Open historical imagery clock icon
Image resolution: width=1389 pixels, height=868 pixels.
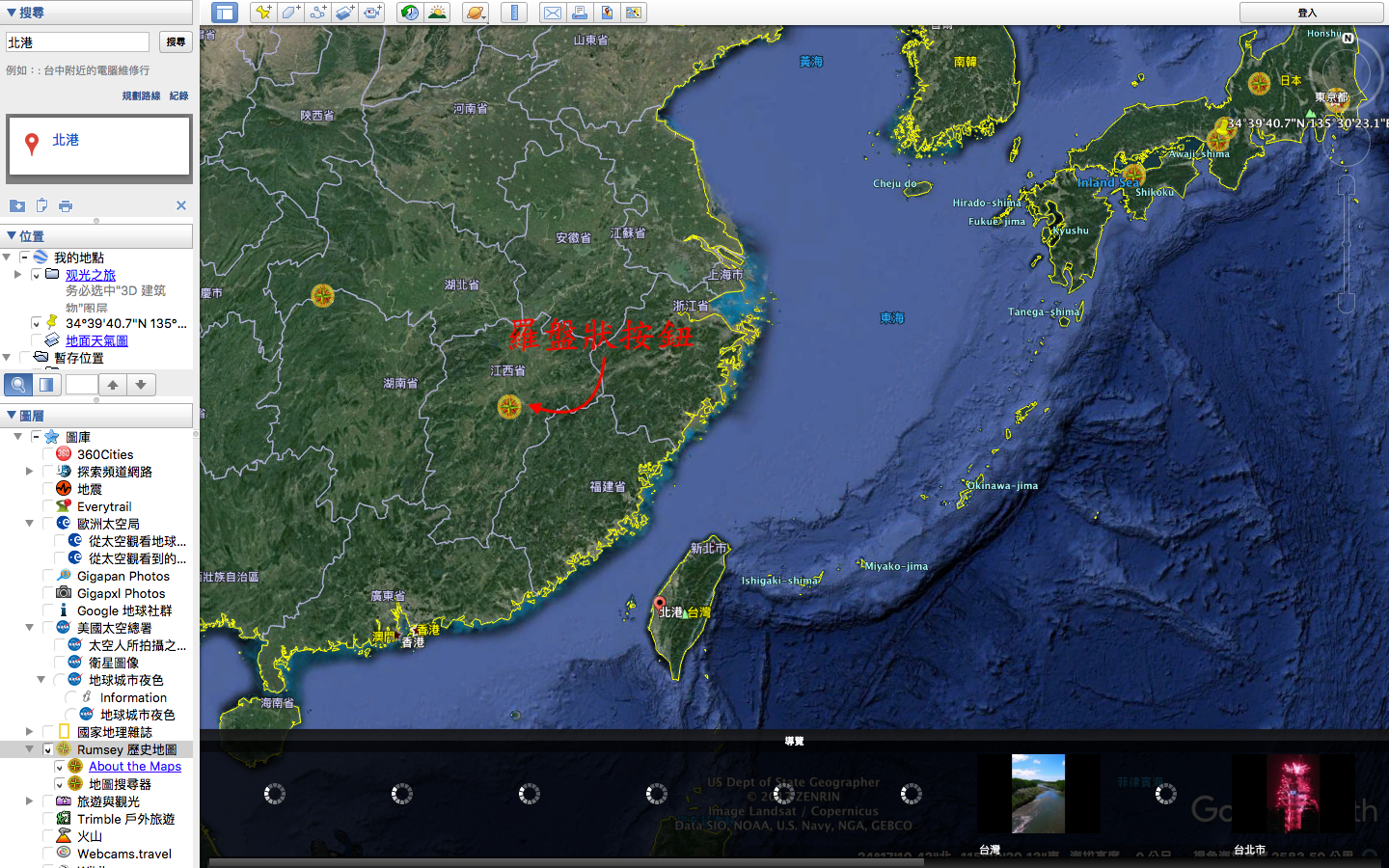click(410, 13)
